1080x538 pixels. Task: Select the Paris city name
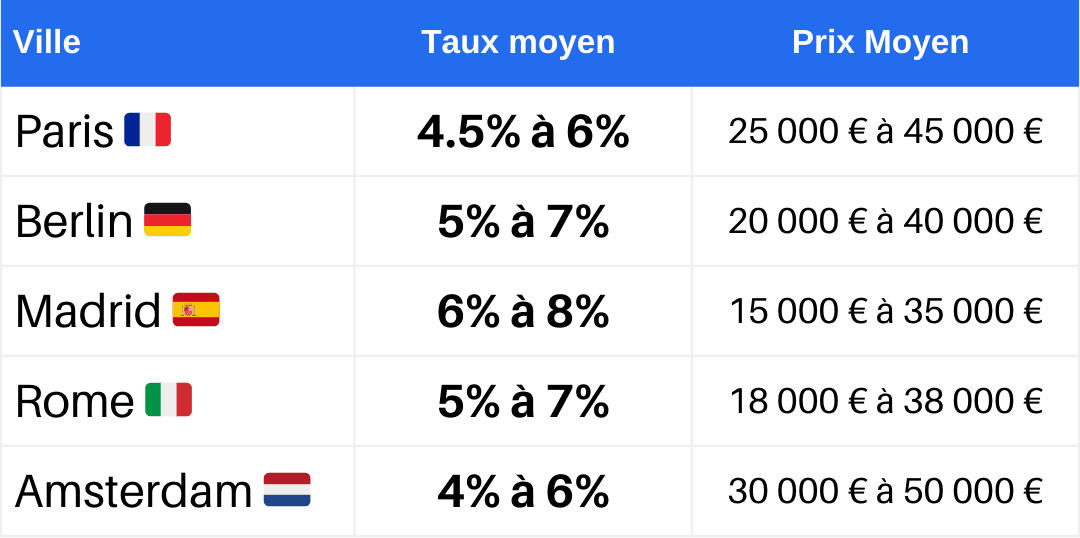pos(65,132)
